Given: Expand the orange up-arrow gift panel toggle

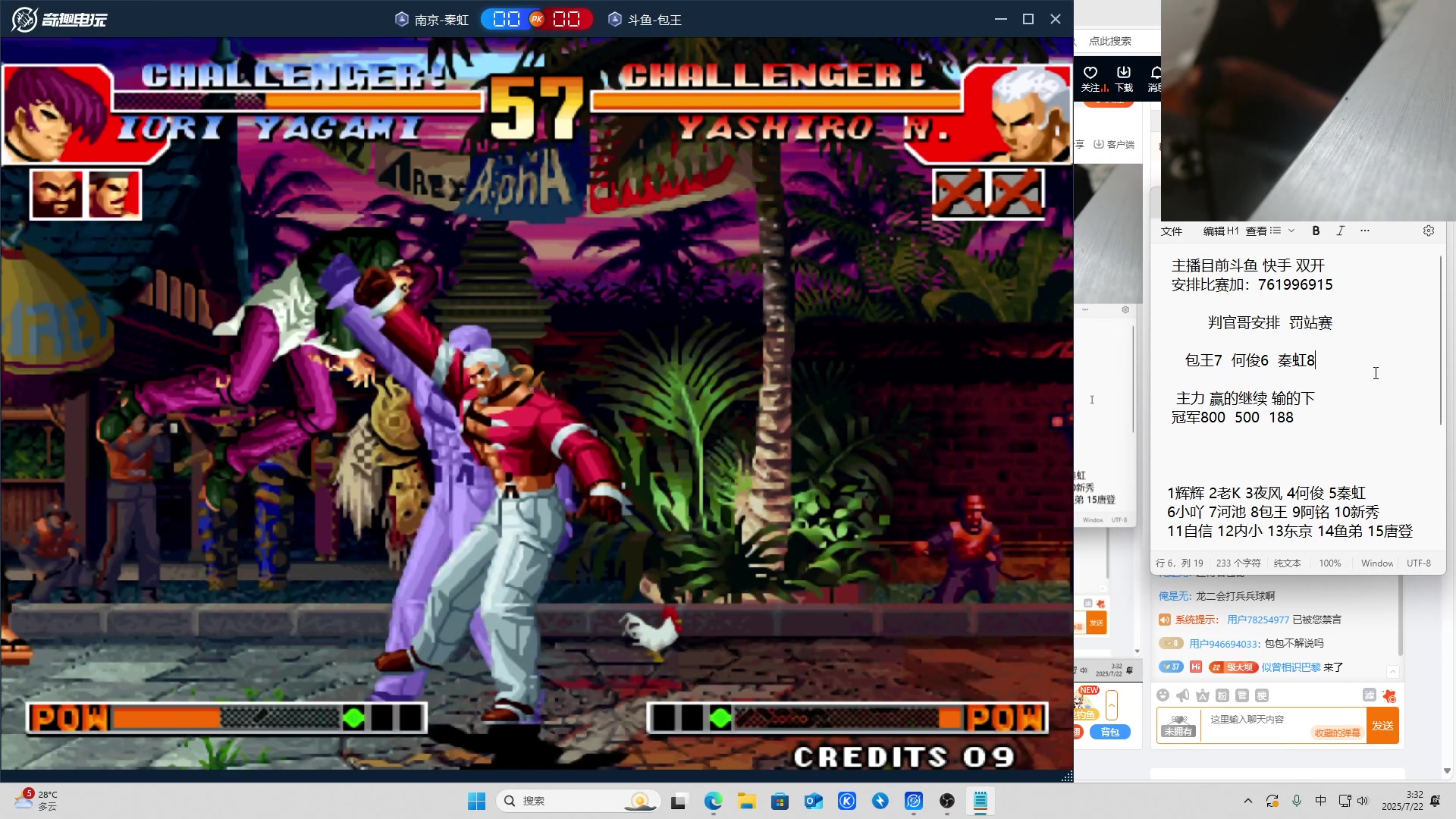Looking at the screenshot, I should pos(1112,705).
